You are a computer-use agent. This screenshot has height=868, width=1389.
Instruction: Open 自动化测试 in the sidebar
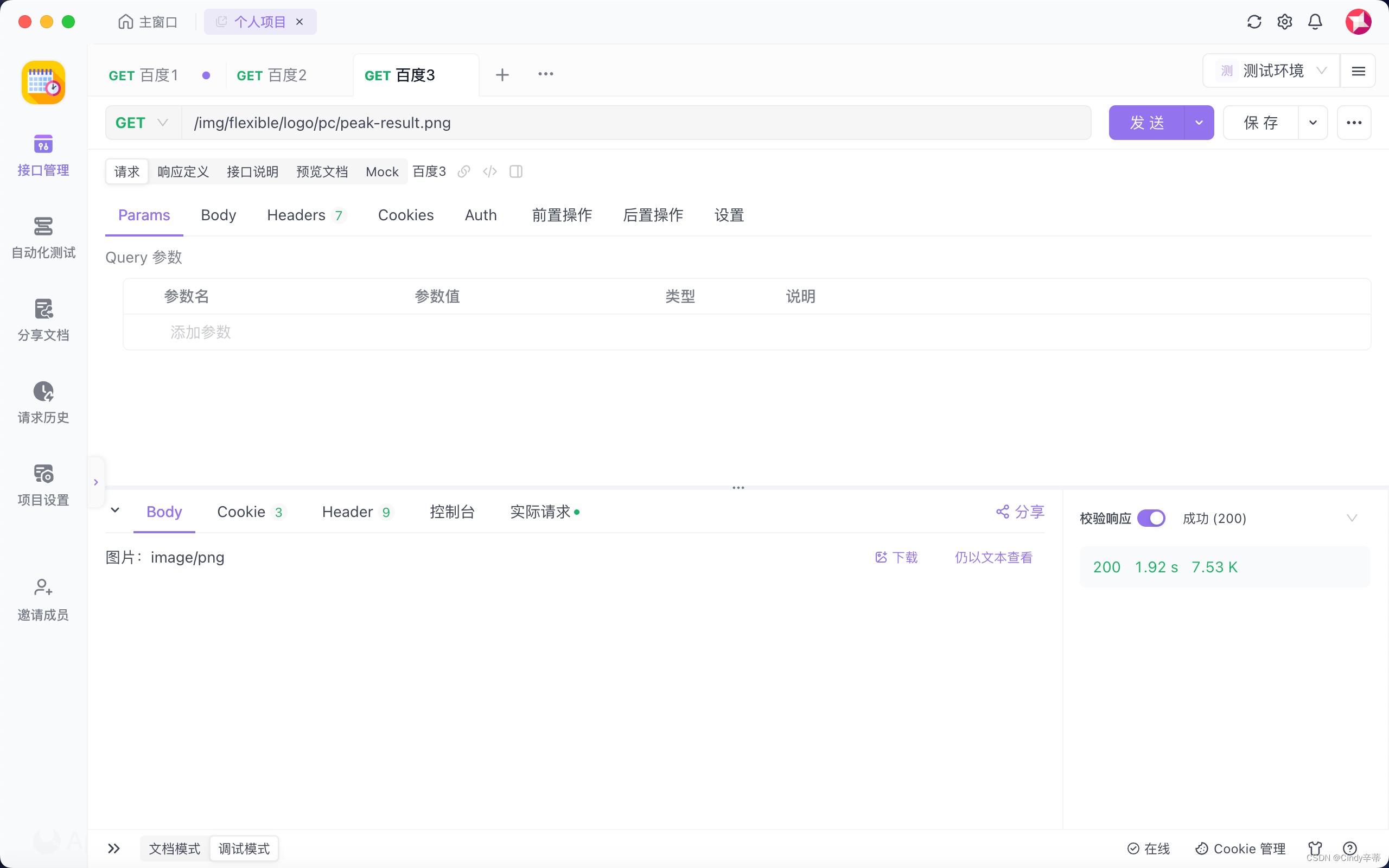pyautogui.click(x=43, y=238)
